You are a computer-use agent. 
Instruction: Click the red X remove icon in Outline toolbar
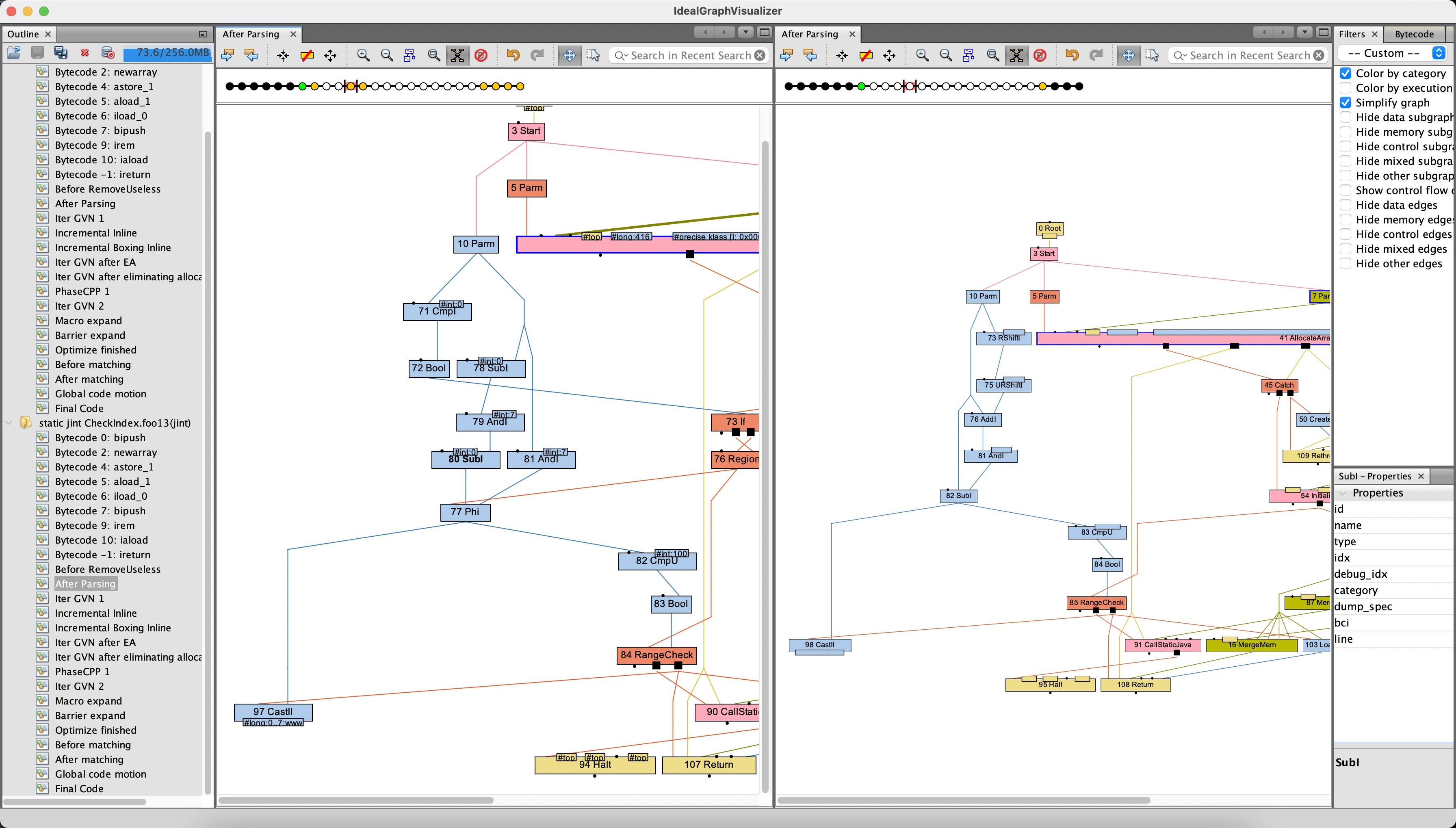(x=85, y=53)
